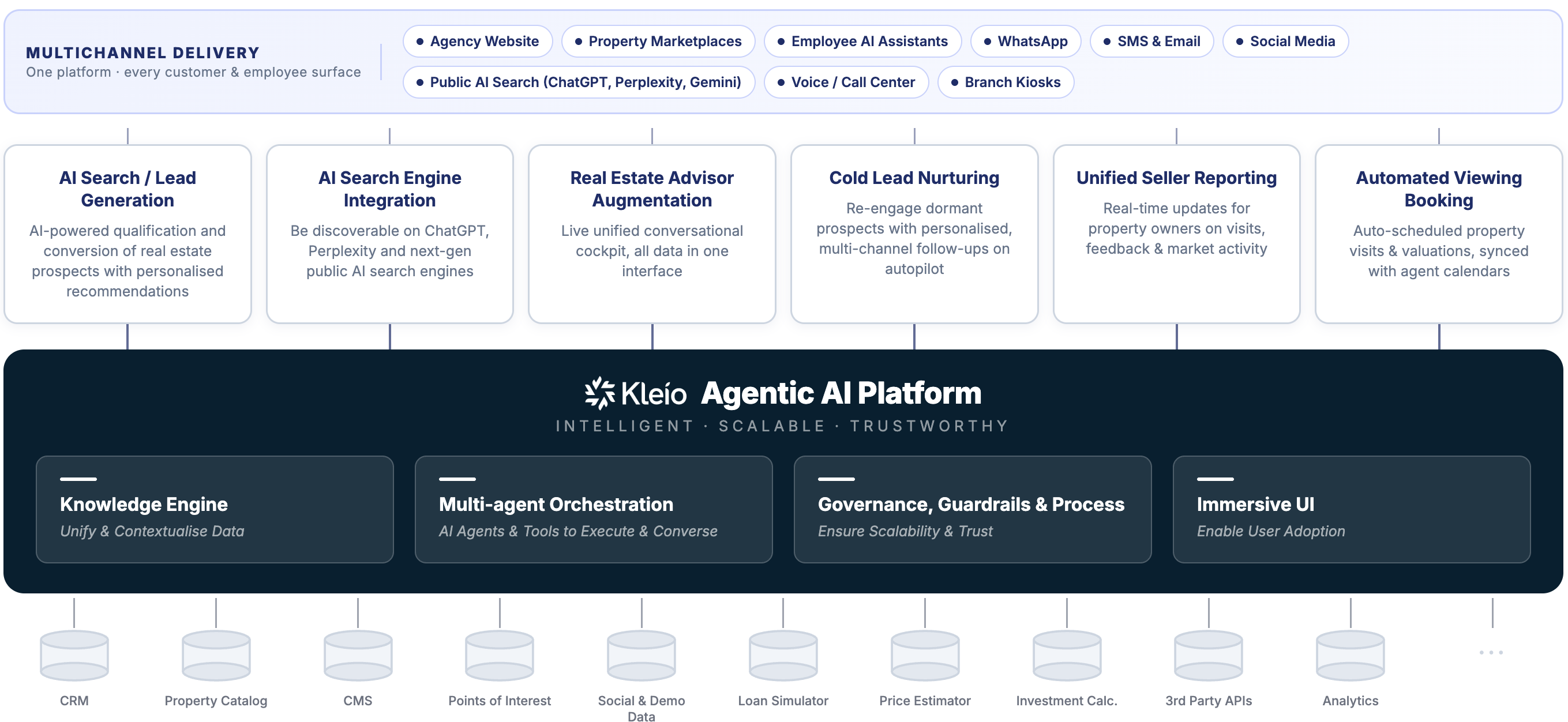The image size is (1568, 722).
Task: Click the Multi-agent Orchestration module
Action: pyautogui.click(x=594, y=510)
